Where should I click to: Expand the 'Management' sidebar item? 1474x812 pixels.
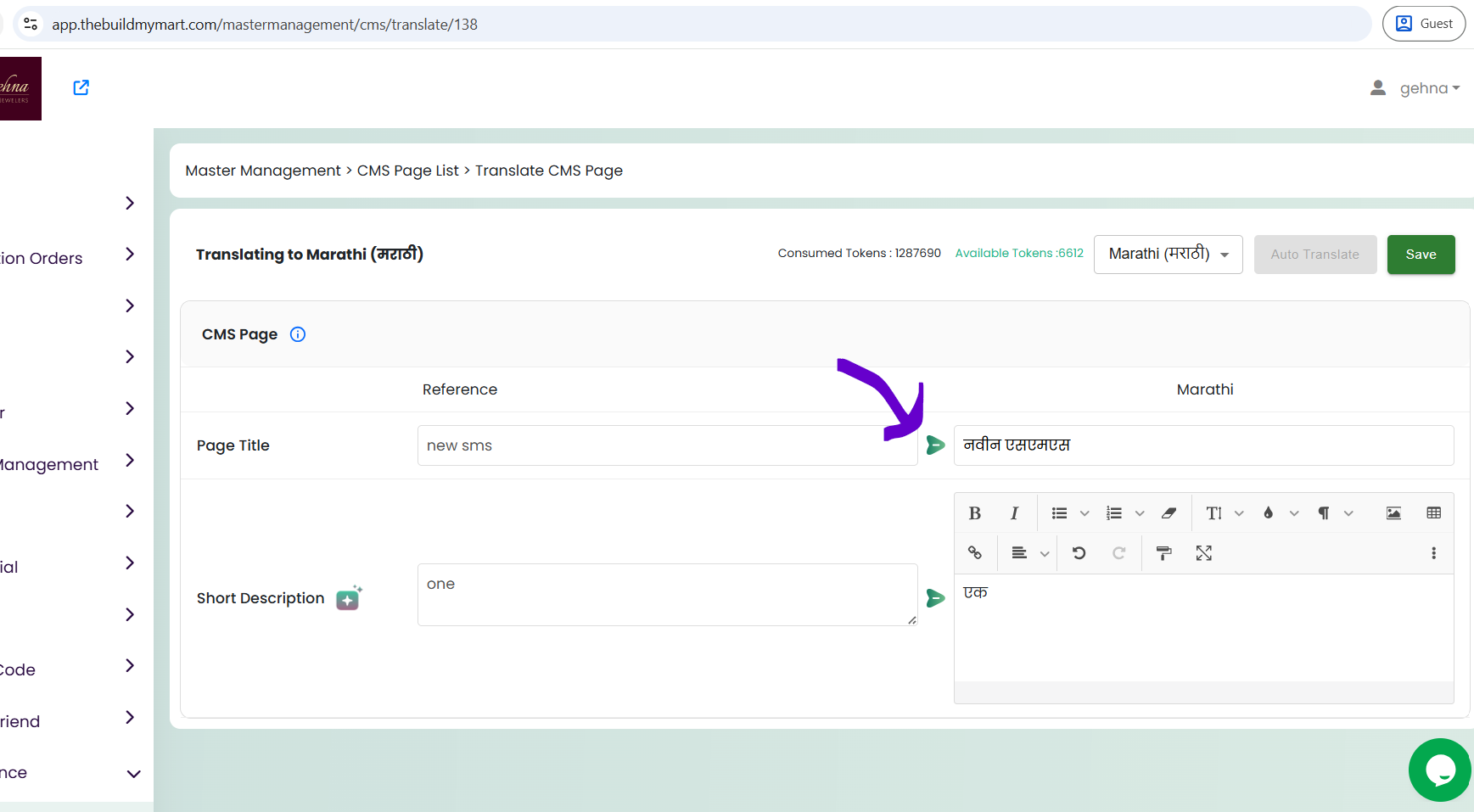[130, 460]
